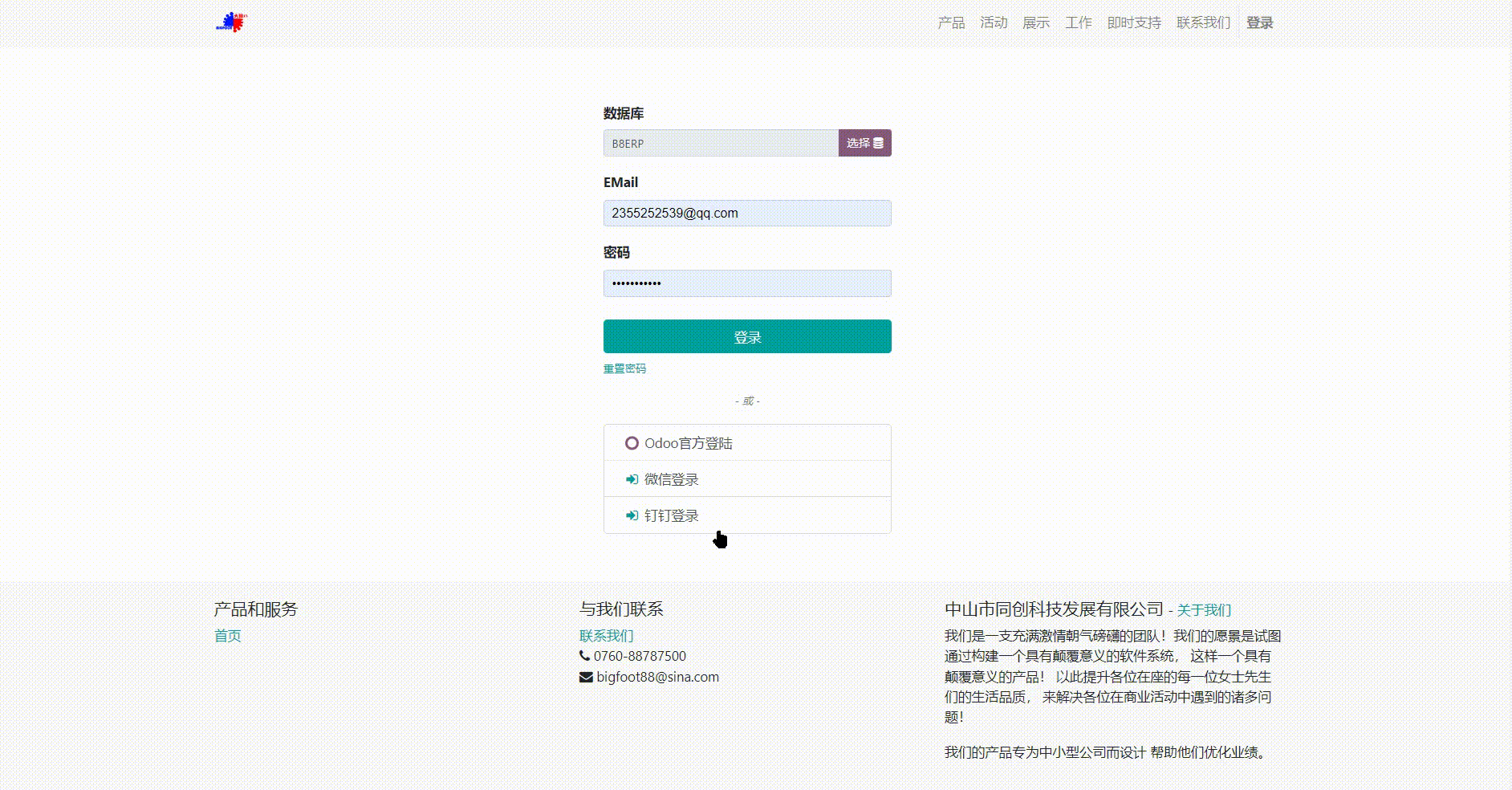1512x790 pixels.
Task: Select 工作 in the top navigation
Action: click(x=1079, y=22)
